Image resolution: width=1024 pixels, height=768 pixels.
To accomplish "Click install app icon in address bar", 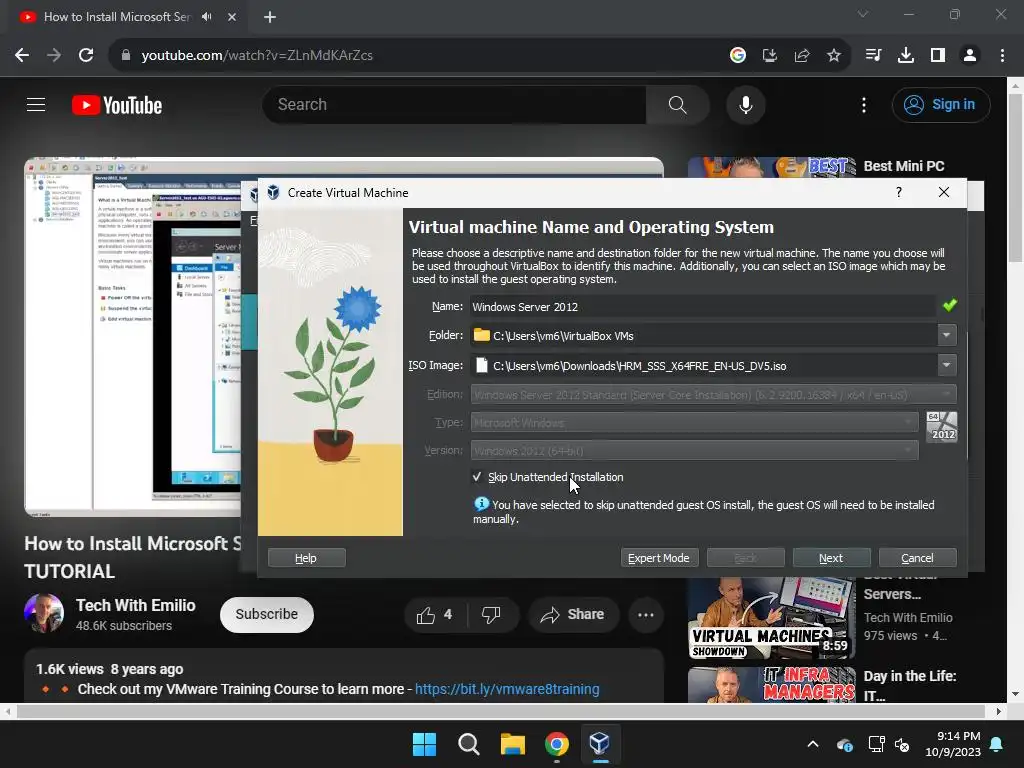I will pyautogui.click(x=770, y=56).
